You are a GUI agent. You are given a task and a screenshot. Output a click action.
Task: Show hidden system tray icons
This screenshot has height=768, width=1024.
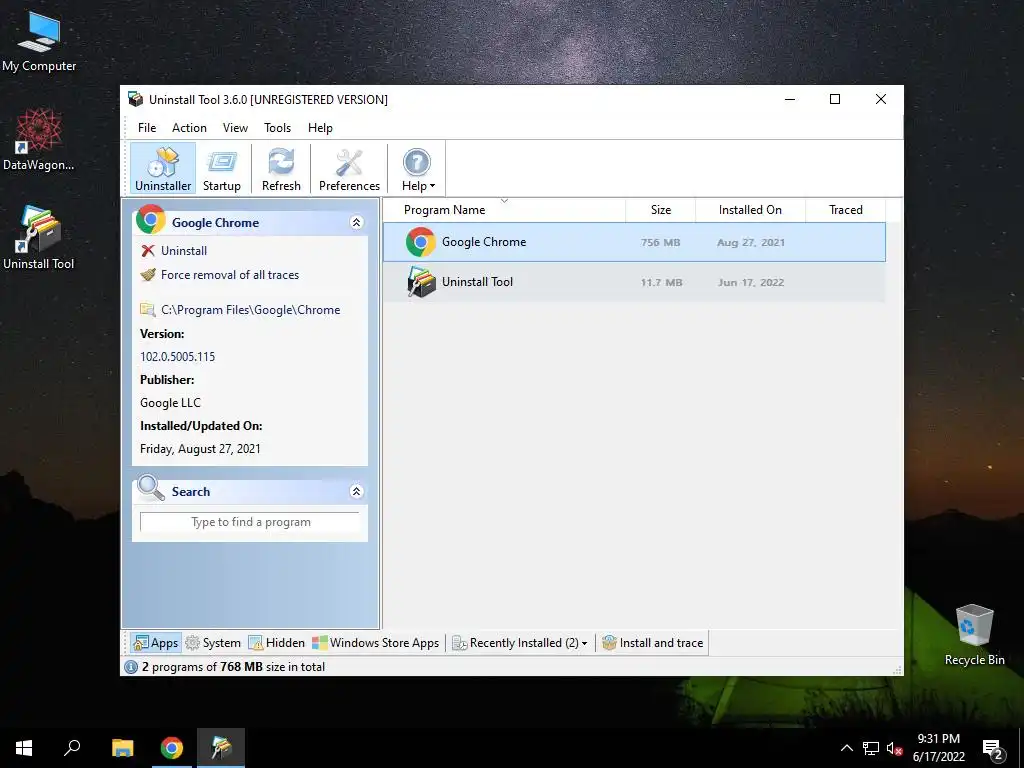point(846,748)
